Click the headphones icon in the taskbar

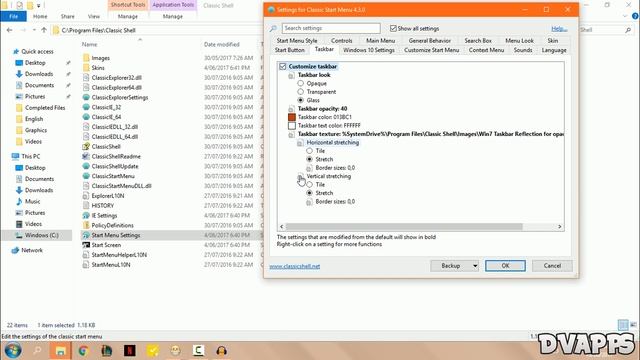tap(222, 351)
